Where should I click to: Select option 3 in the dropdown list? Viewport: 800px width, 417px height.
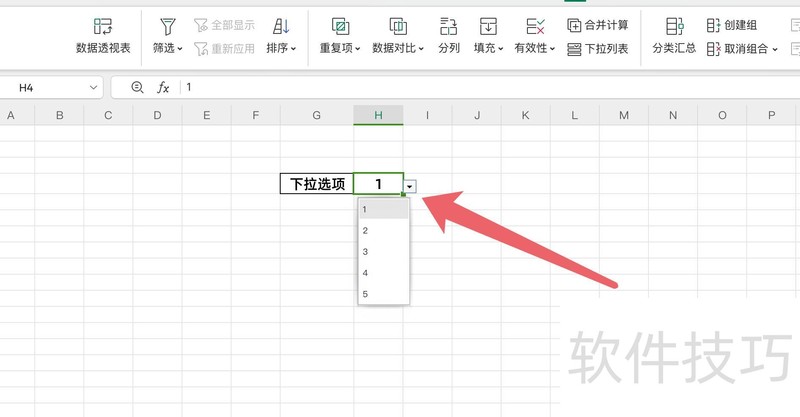[384, 252]
